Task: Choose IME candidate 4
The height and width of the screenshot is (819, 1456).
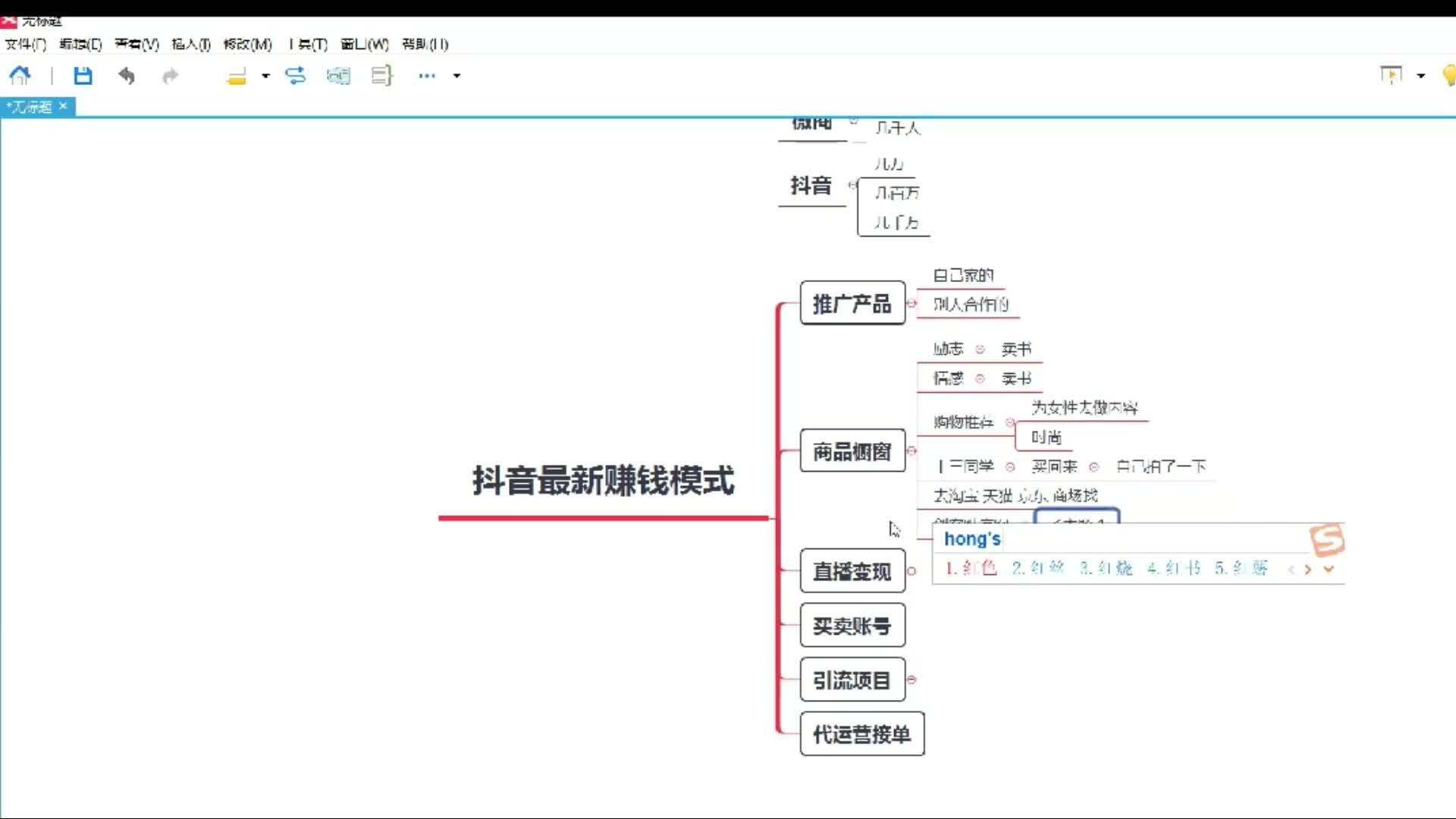Action: [x=1174, y=568]
